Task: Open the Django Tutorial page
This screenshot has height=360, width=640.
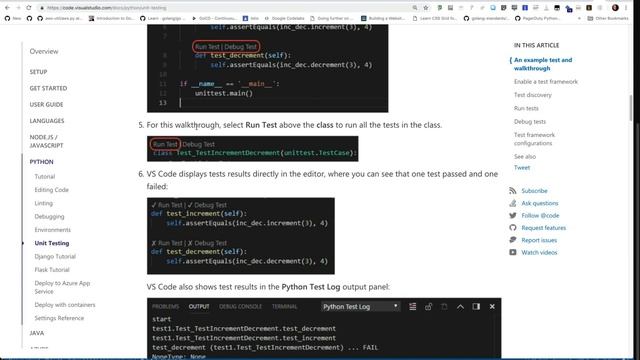Action: pyautogui.click(x=55, y=256)
